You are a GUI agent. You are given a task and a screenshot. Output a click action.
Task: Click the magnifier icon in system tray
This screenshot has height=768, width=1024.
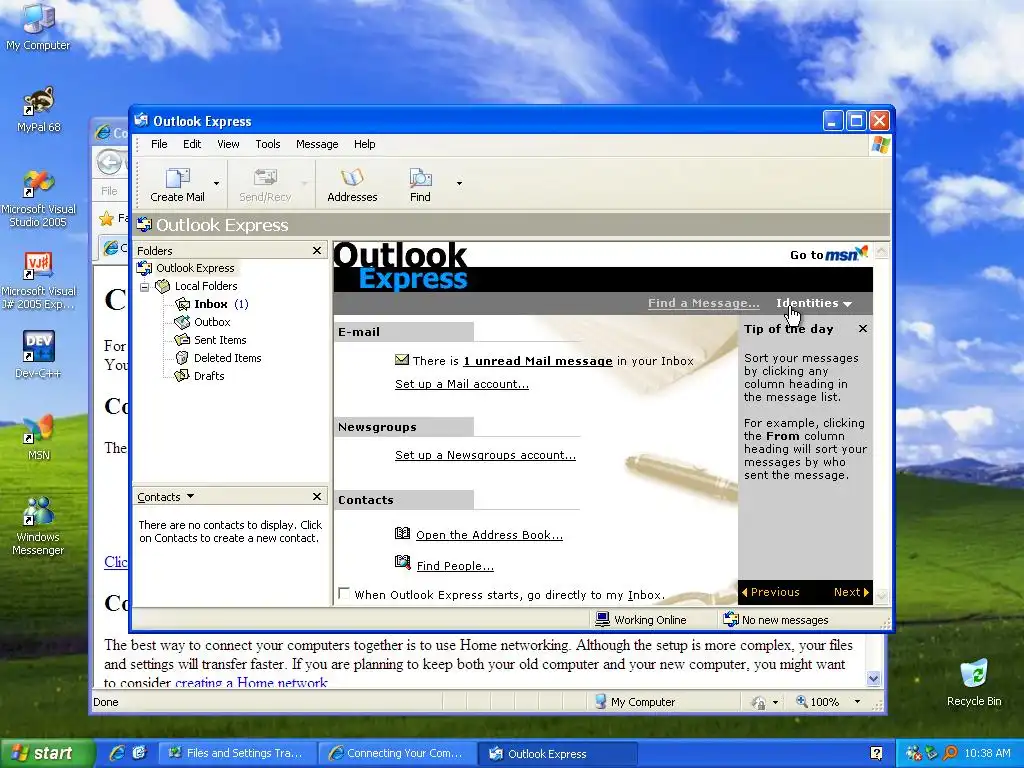point(950,753)
